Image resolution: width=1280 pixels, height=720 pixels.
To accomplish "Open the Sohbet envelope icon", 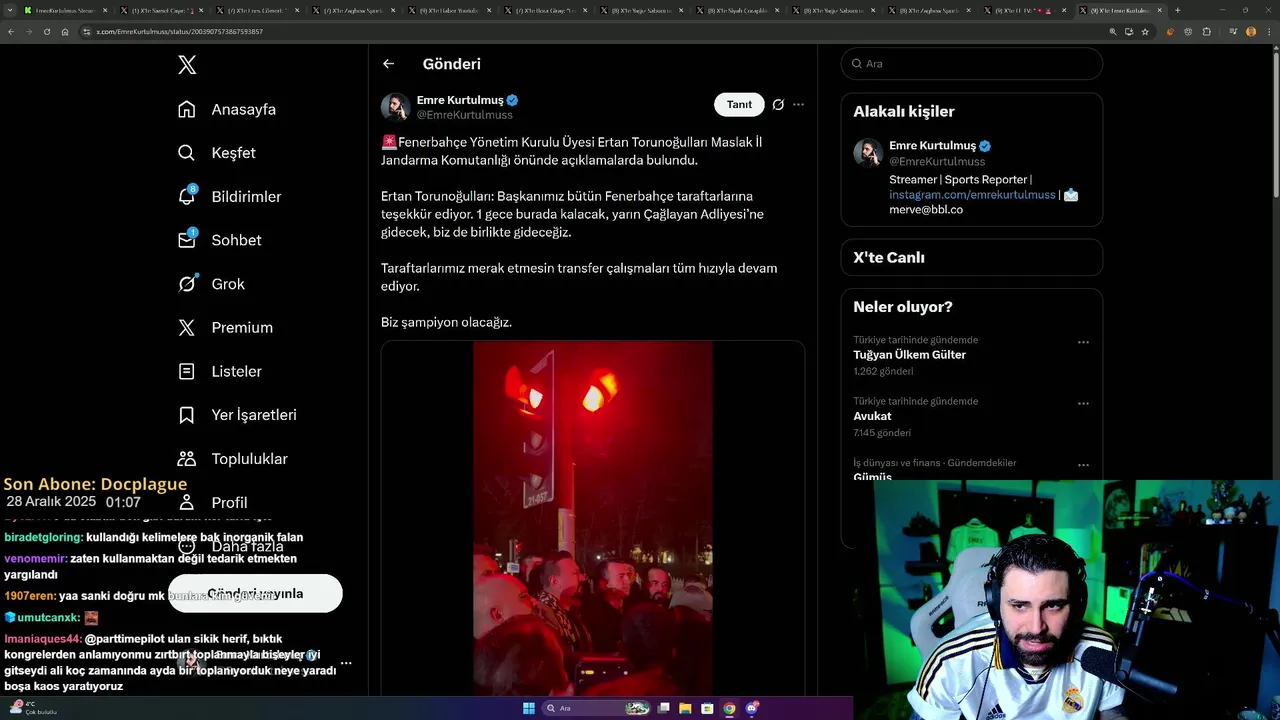I will pos(186,240).
